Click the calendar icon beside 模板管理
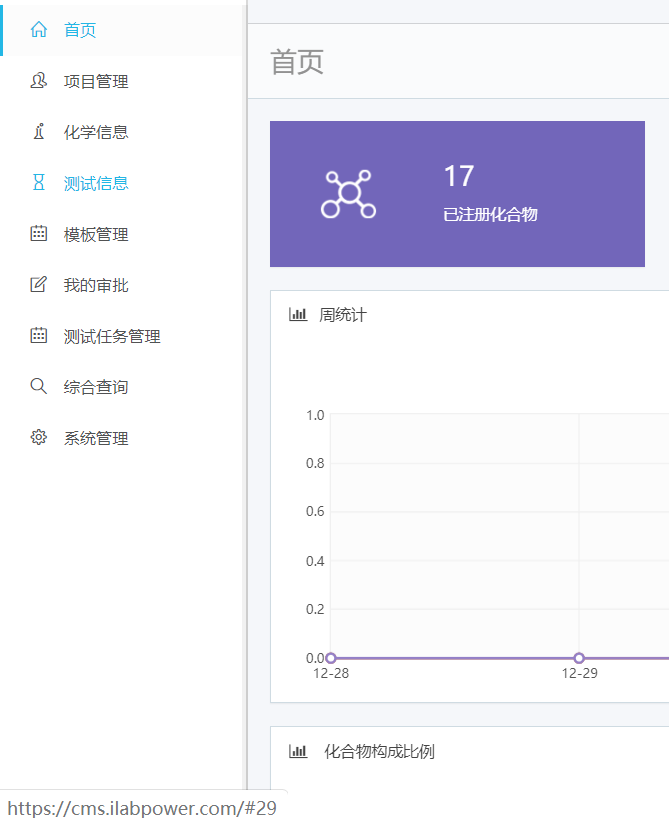Screen dimensions: 669x818 [39, 233]
